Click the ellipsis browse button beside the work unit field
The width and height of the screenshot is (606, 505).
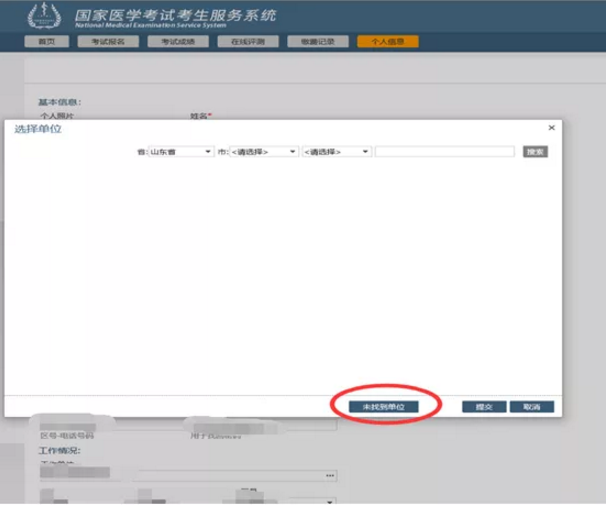(x=330, y=475)
